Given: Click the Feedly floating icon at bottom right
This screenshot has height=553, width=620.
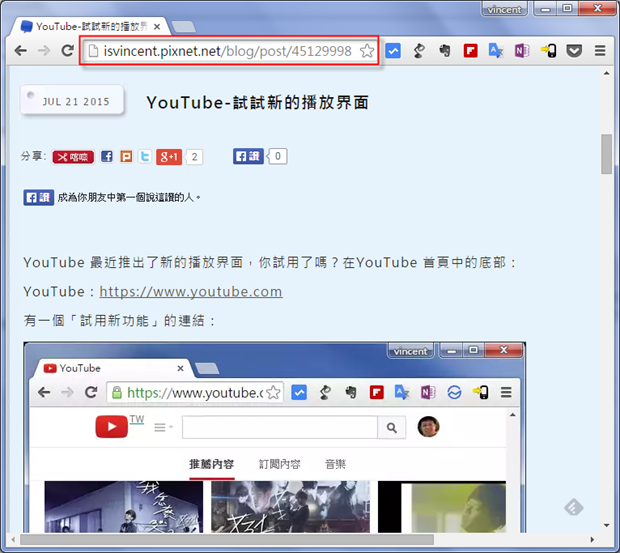Looking at the screenshot, I should click(573, 507).
